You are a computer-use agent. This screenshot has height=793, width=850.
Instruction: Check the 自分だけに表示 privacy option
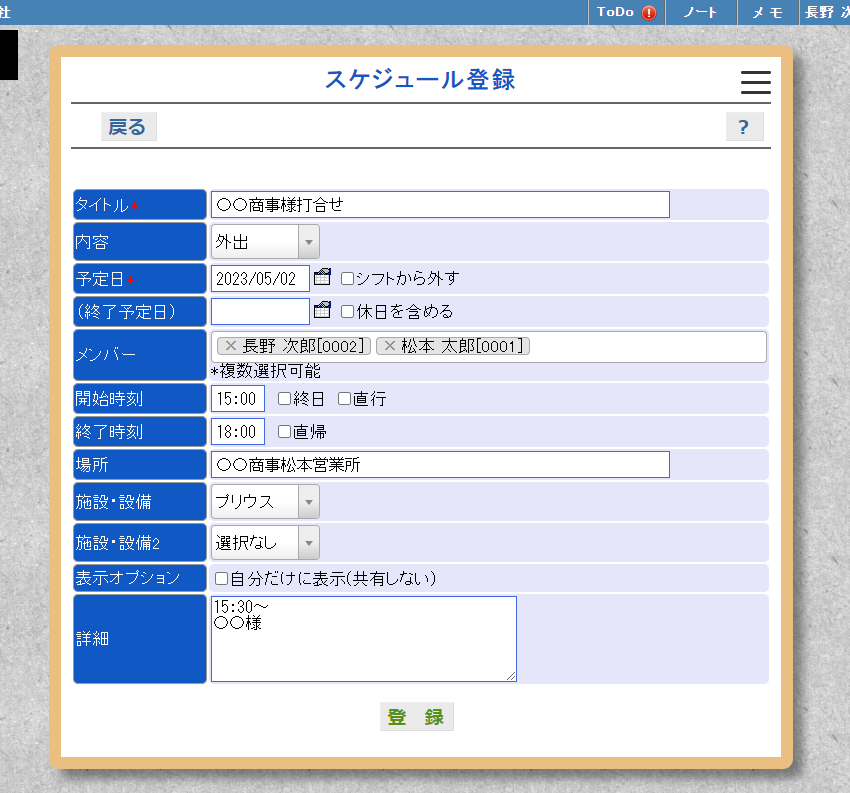[x=219, y=578]
